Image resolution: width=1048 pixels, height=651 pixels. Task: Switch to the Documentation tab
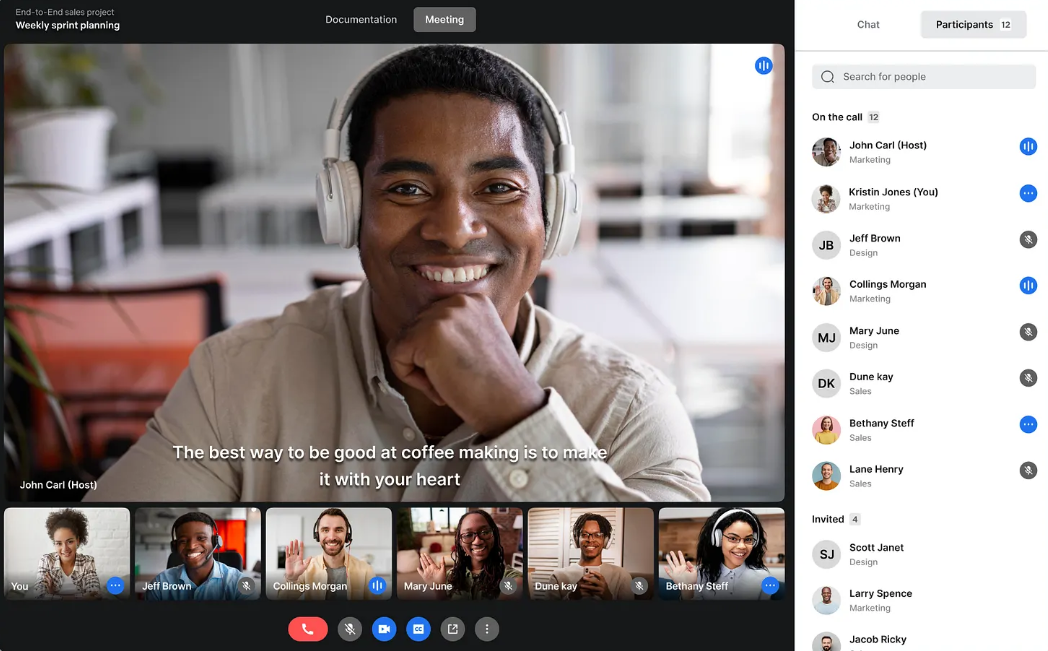pos(361,20)
